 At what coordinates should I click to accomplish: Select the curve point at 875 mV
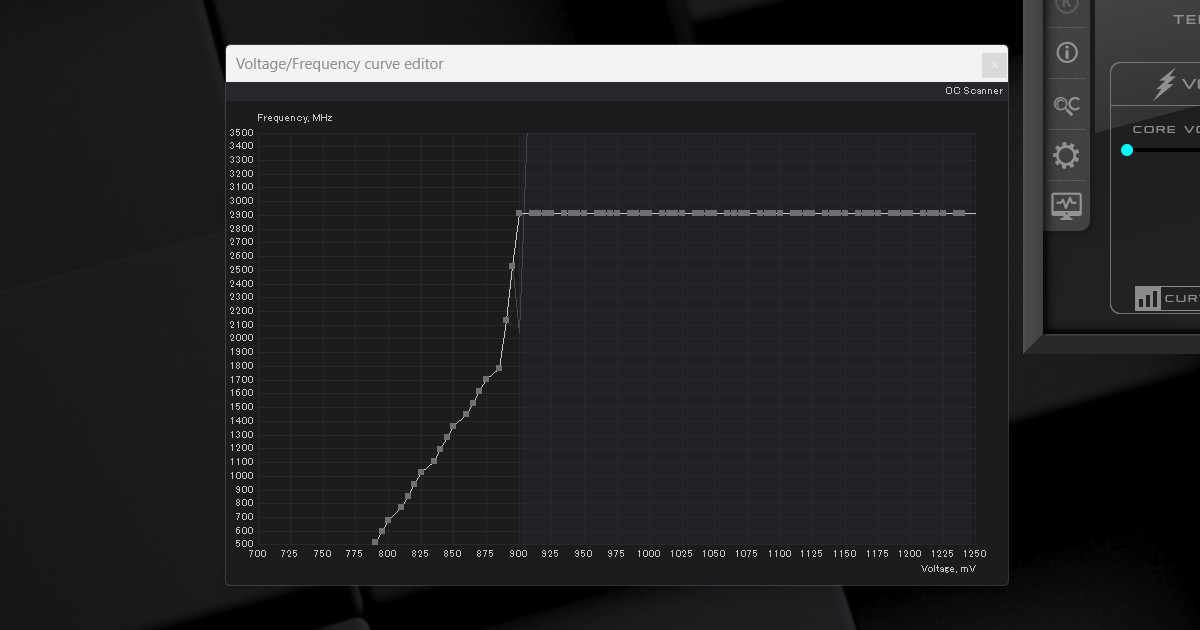486,379
